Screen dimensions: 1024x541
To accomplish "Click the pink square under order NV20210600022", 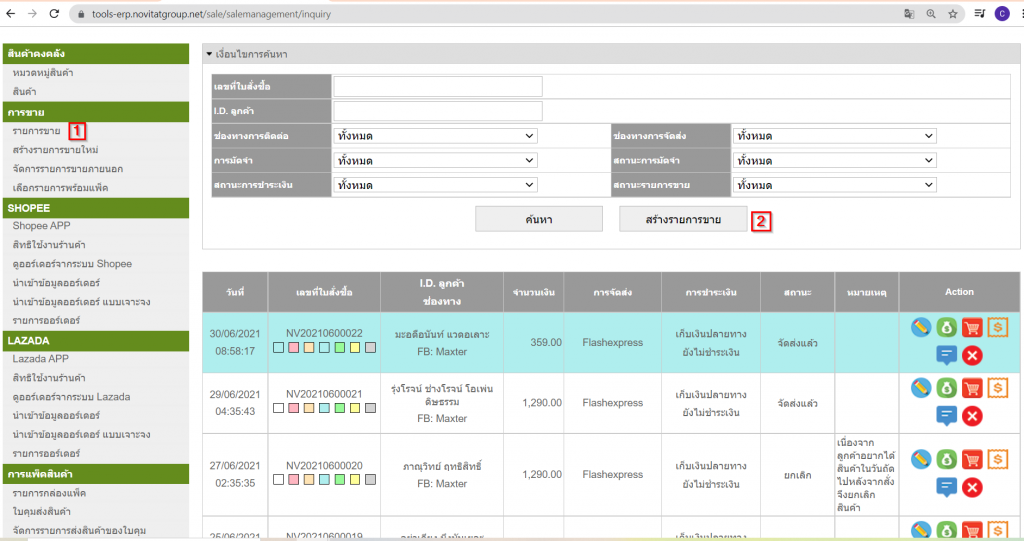I will 293,348.
